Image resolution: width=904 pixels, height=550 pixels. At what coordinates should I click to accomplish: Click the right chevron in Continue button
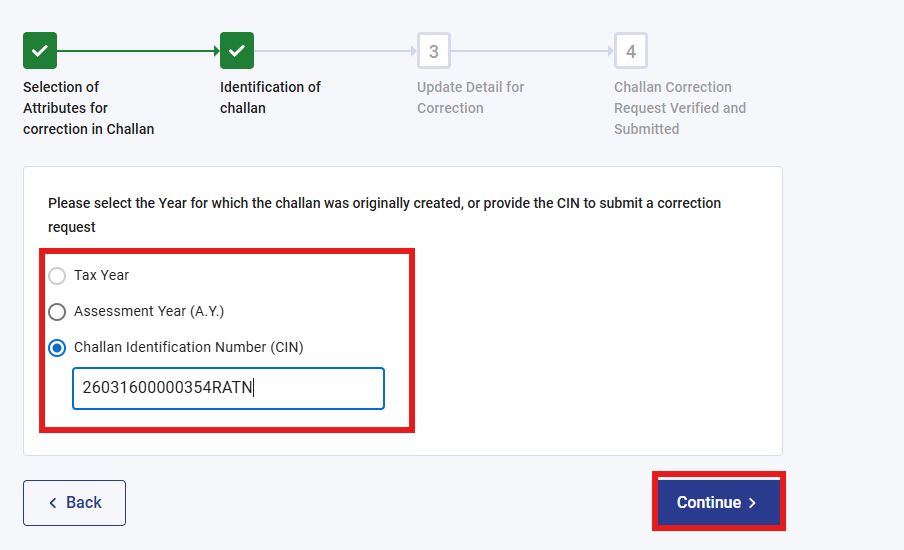[752, 503]
